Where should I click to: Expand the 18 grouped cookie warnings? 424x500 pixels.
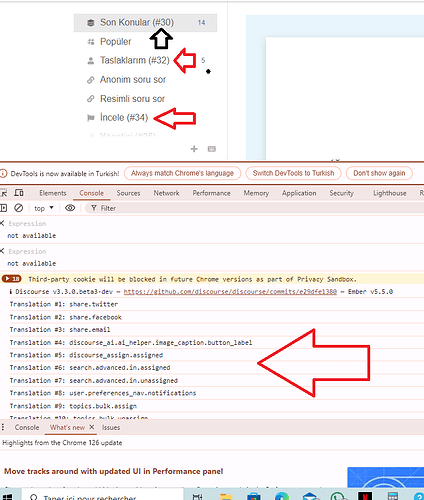12,279
